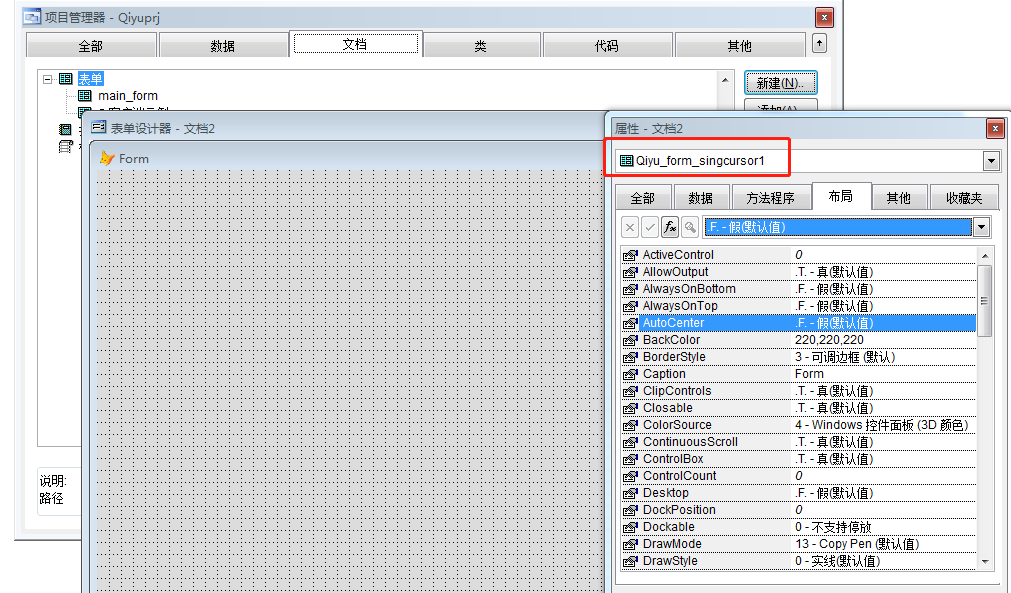
Task: Click the ColorSource property icon
Action: coord(630,425)
